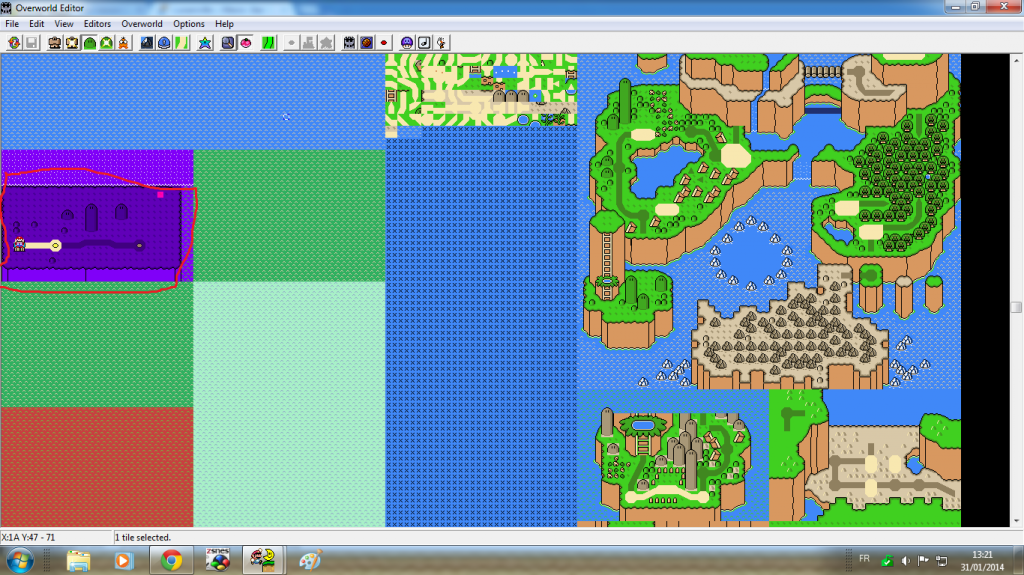Open Google Chrome from the taskbar
Image resolution: width=1024 pixels, height=575 pixels.
pos(171,561)
